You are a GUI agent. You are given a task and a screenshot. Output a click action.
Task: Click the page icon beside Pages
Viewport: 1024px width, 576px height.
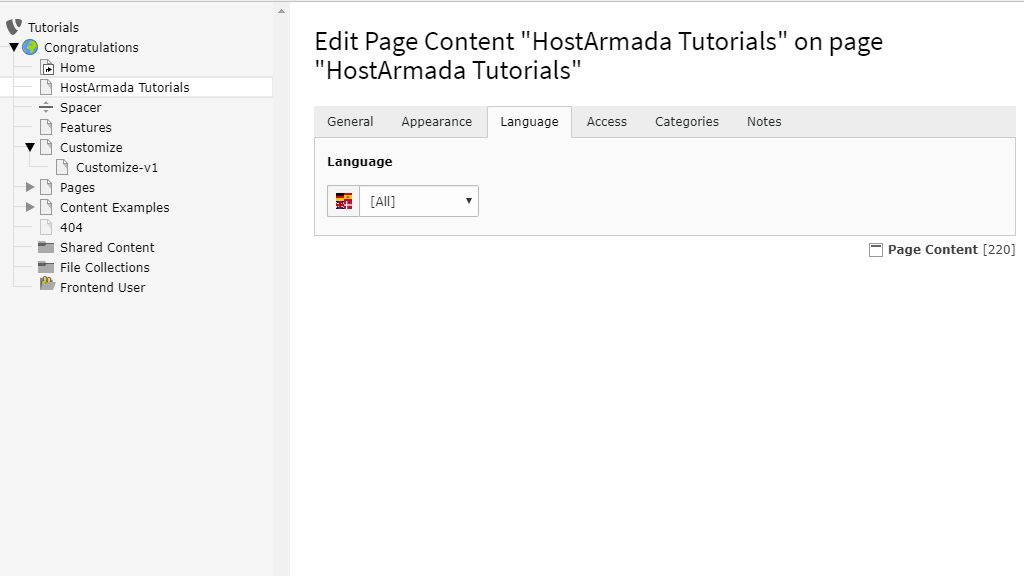point(46,187)
